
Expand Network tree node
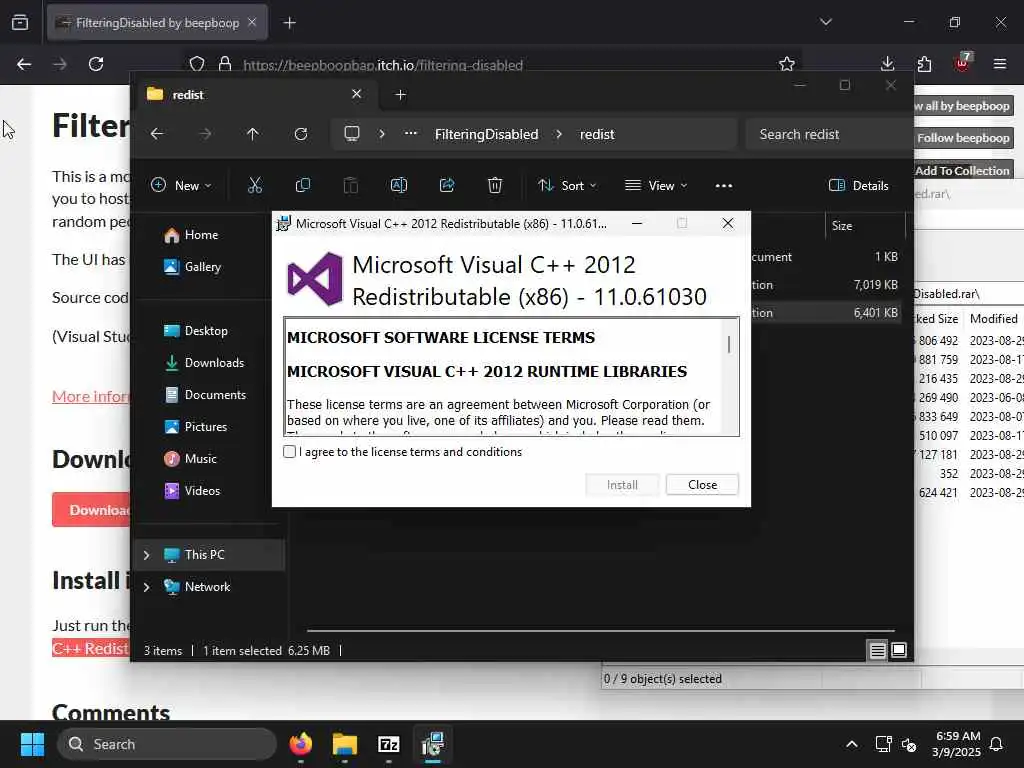tap(146, 587)
